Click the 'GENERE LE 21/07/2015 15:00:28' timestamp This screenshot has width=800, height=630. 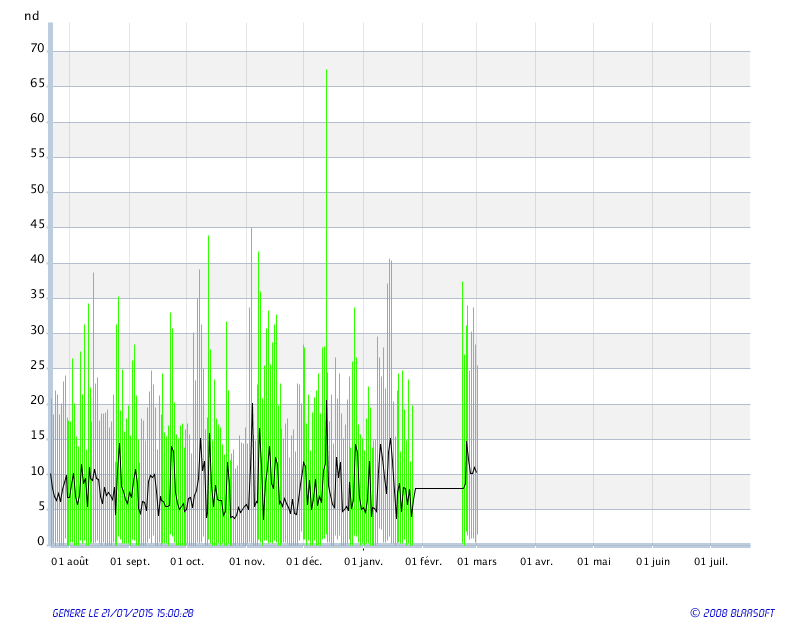tap(123, 613)
